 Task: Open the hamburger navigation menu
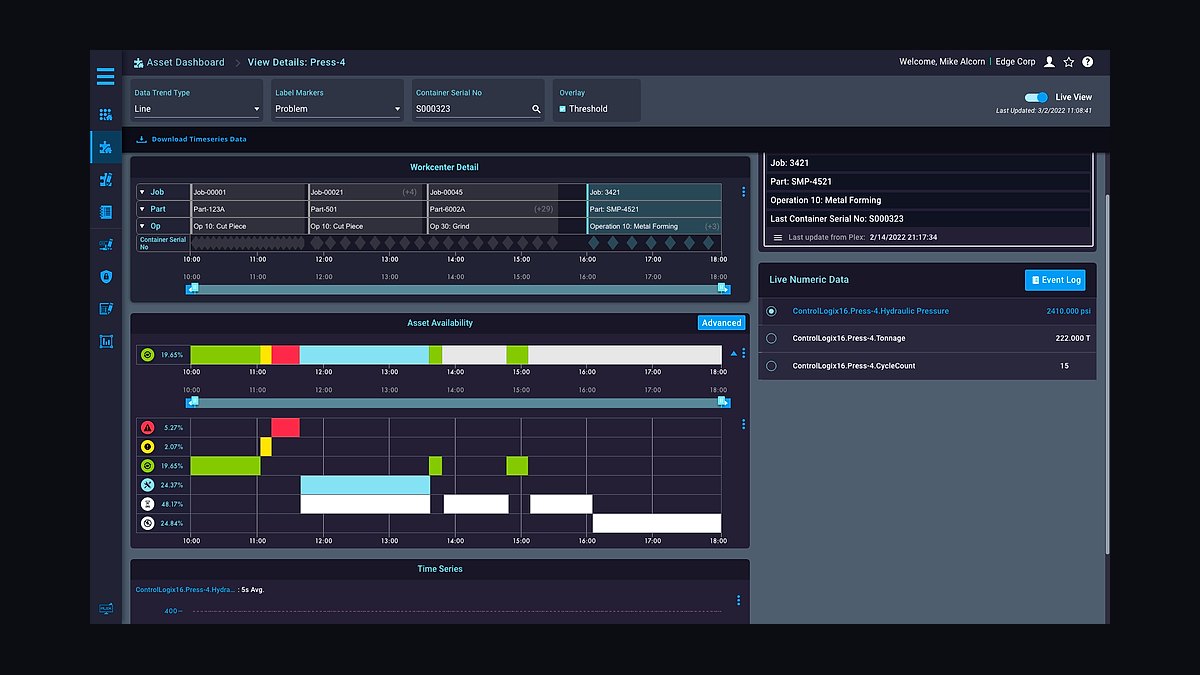coord(105,76)
